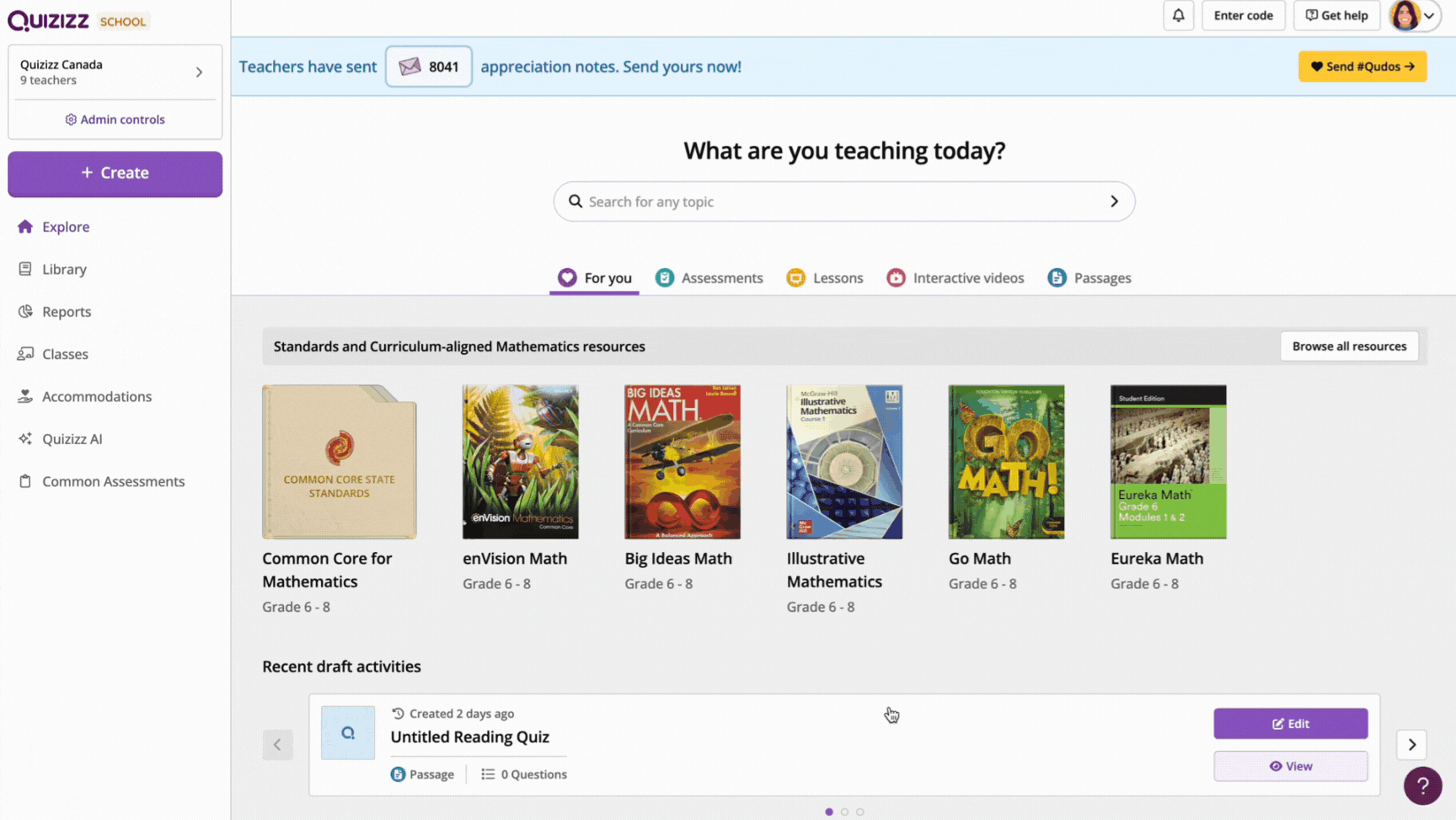Viewport: 1456px width, 820px height.
Task: Click the 0 Questions list icon
Action: click(x=487, y=774)
